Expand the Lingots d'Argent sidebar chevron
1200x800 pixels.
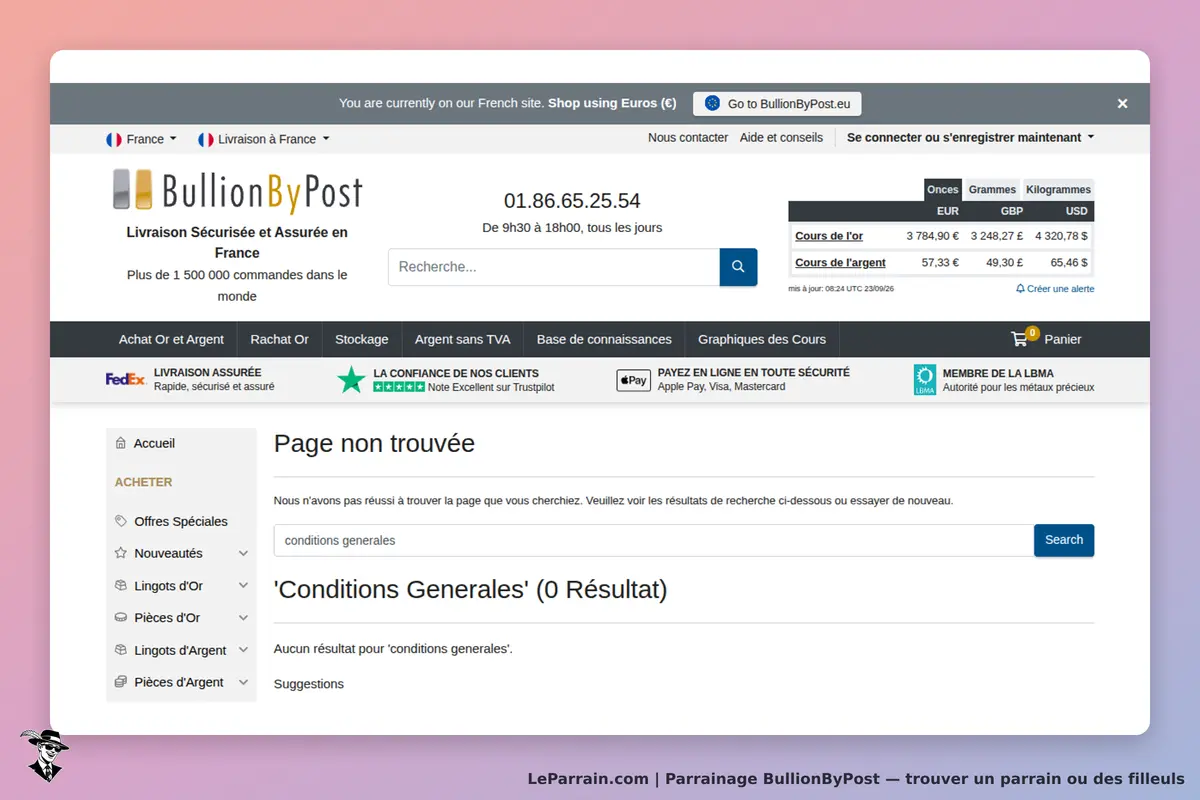tap(243, 650)
